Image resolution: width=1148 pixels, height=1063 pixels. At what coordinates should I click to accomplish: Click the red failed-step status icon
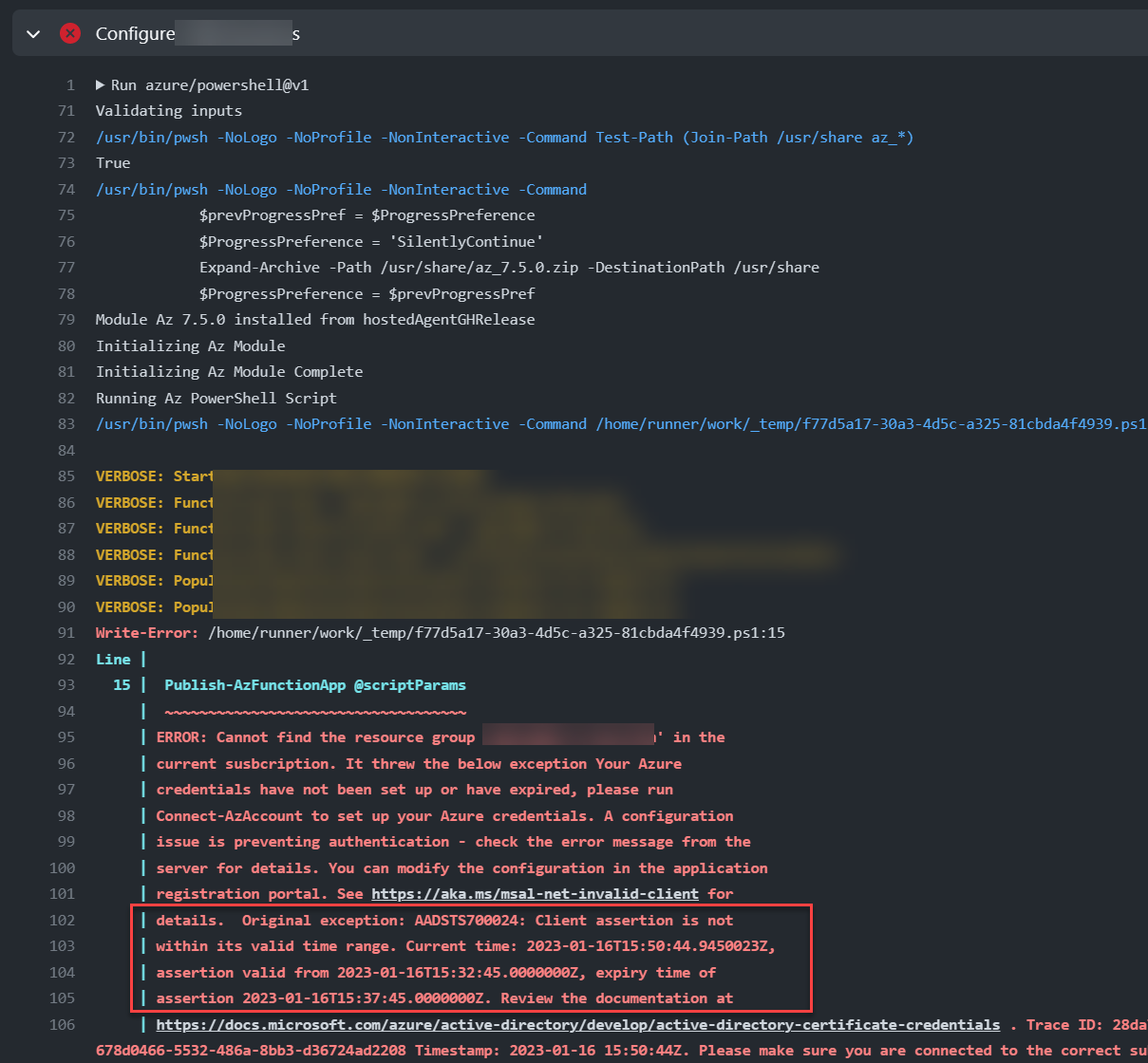70,32
